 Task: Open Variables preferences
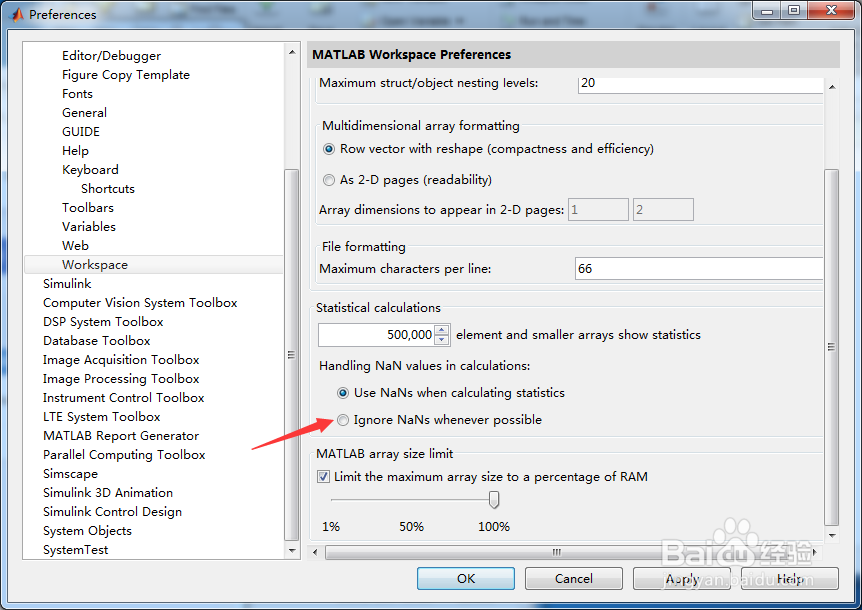tap(89, 226)
